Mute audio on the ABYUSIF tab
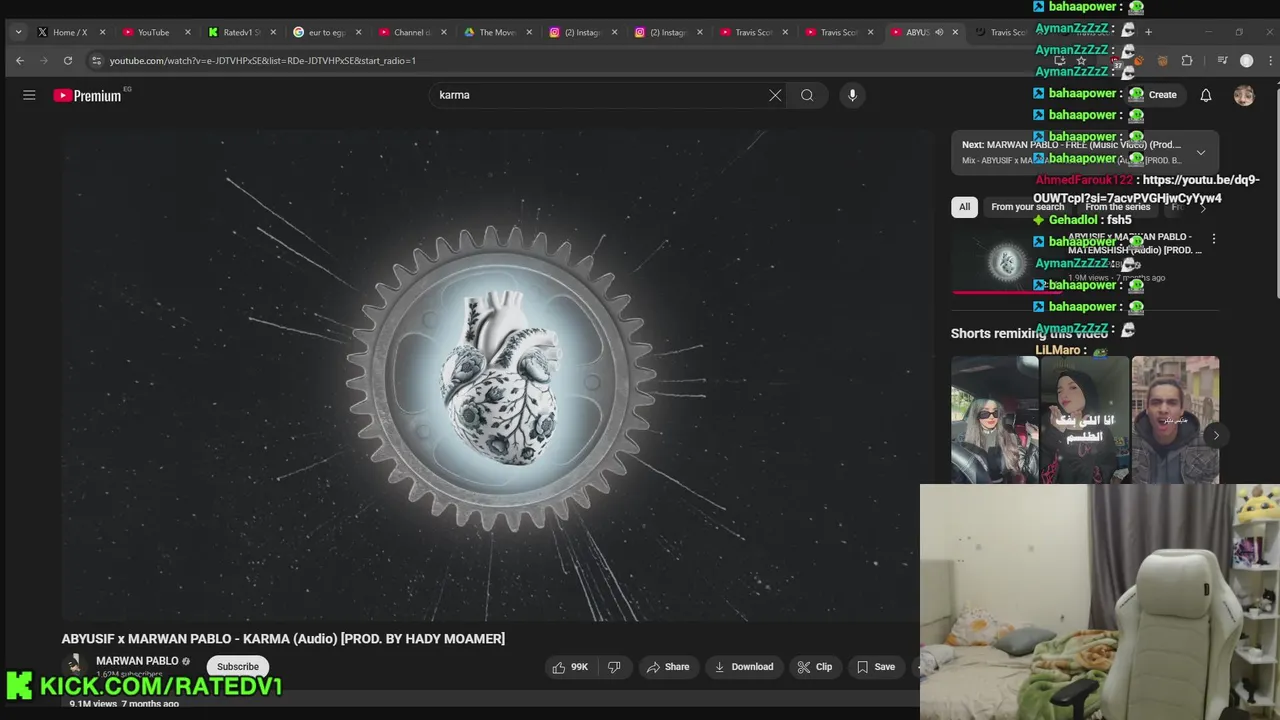 938,32
